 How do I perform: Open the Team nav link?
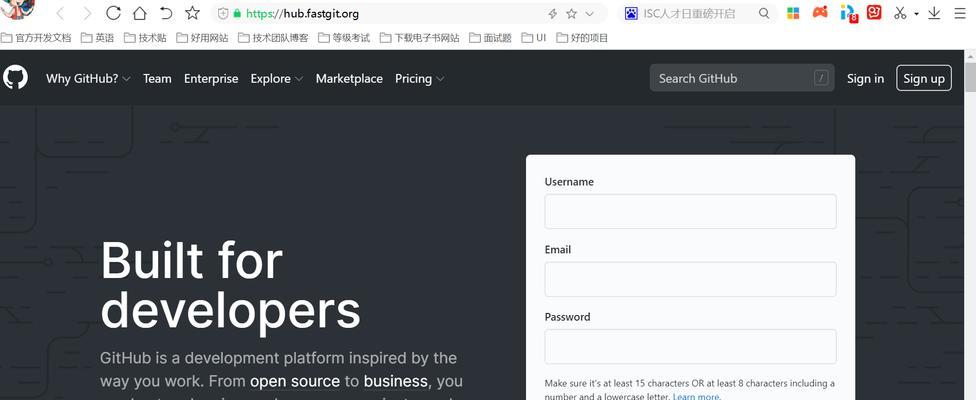(157, 78)
